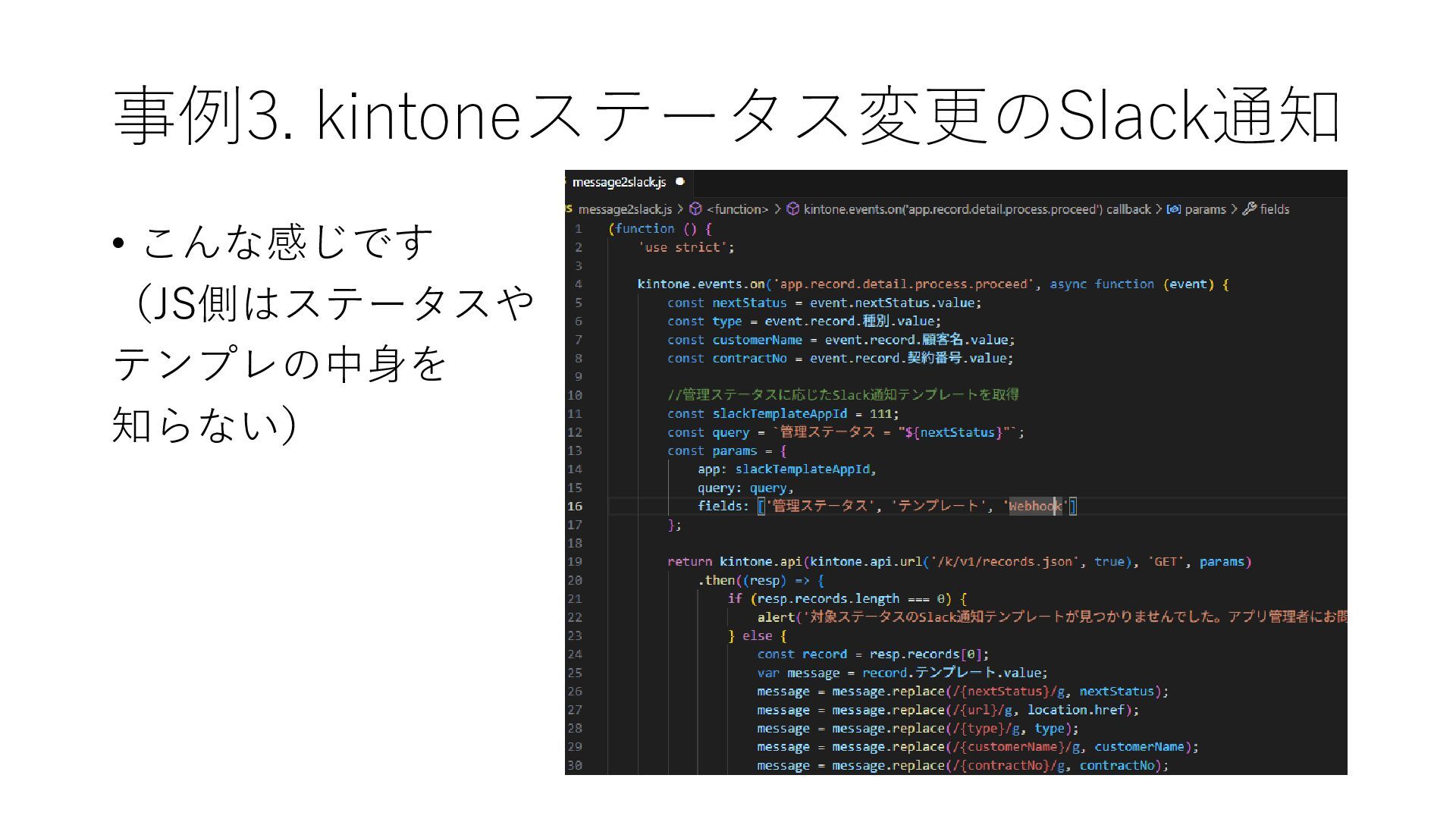The image size is (1456, 819).
Task: Click the function cube icon in breadcrumb
Action: click(x=695, y=209)
